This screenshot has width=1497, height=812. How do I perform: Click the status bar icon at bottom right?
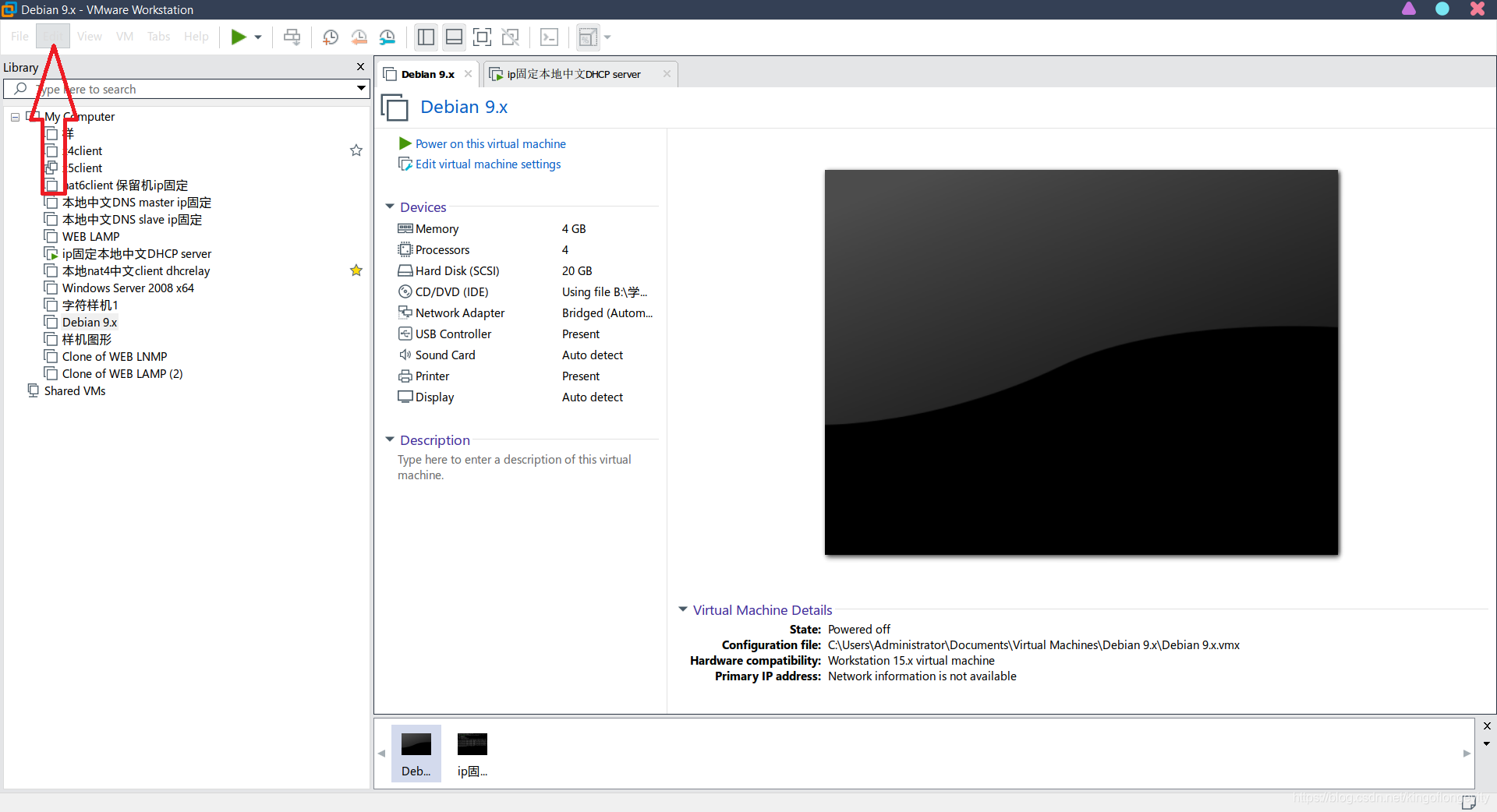point(1469,803)
